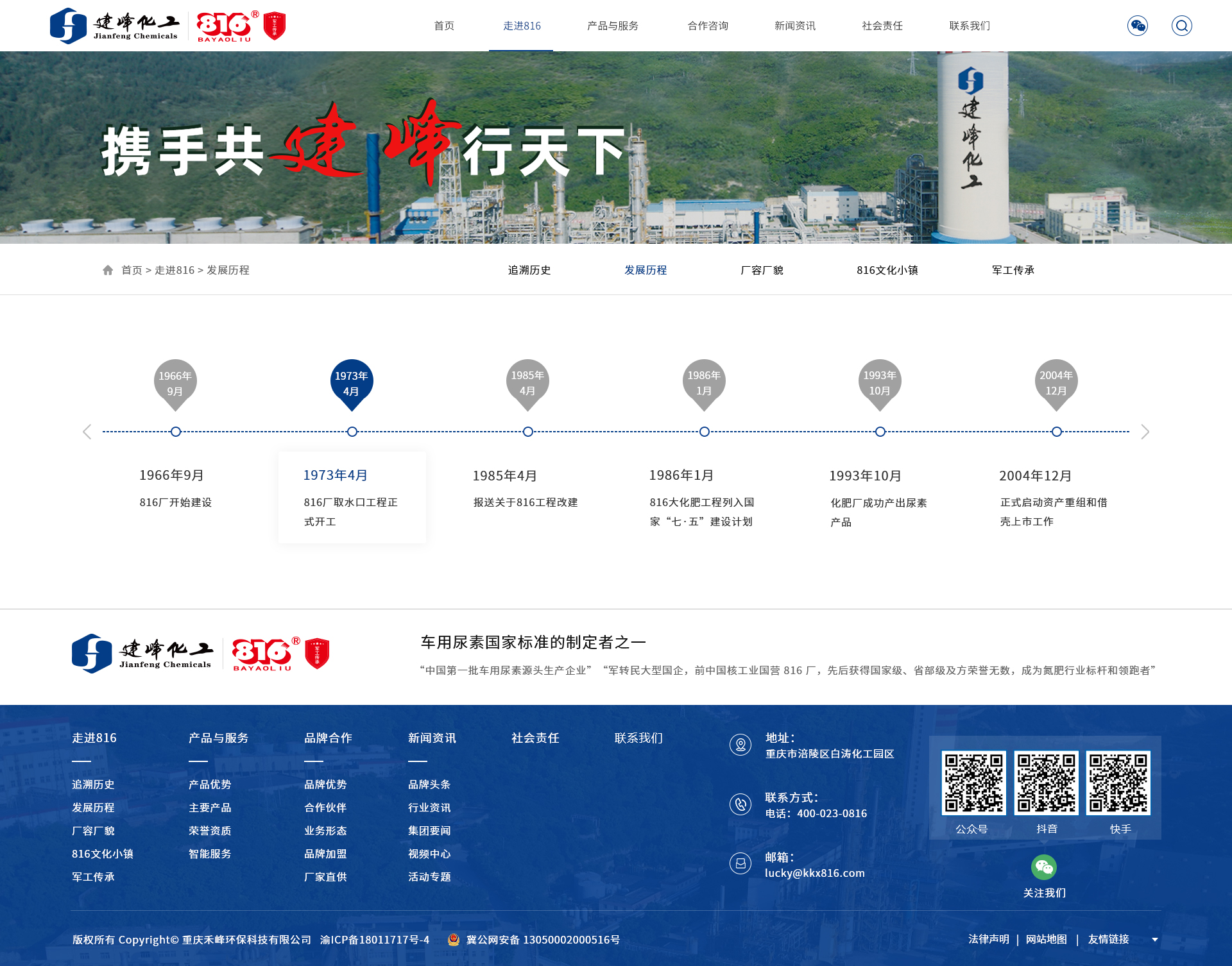Open 新闻资讯 in the top navigation
Screen dimensions: 1232x966
[x=795, y=26]
